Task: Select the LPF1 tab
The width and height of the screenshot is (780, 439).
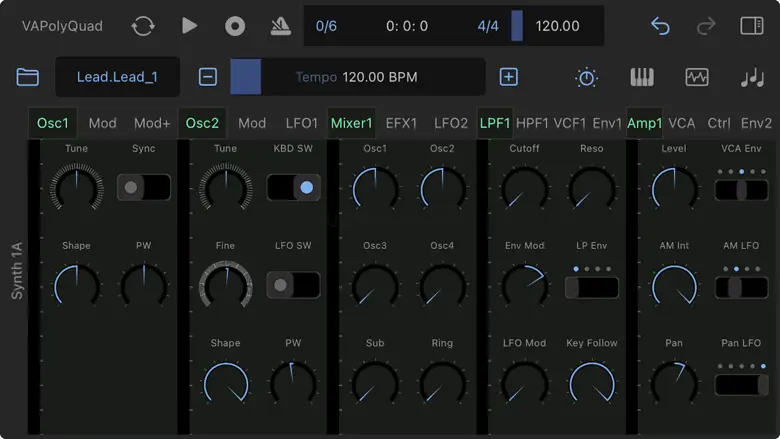Action: 495,123
